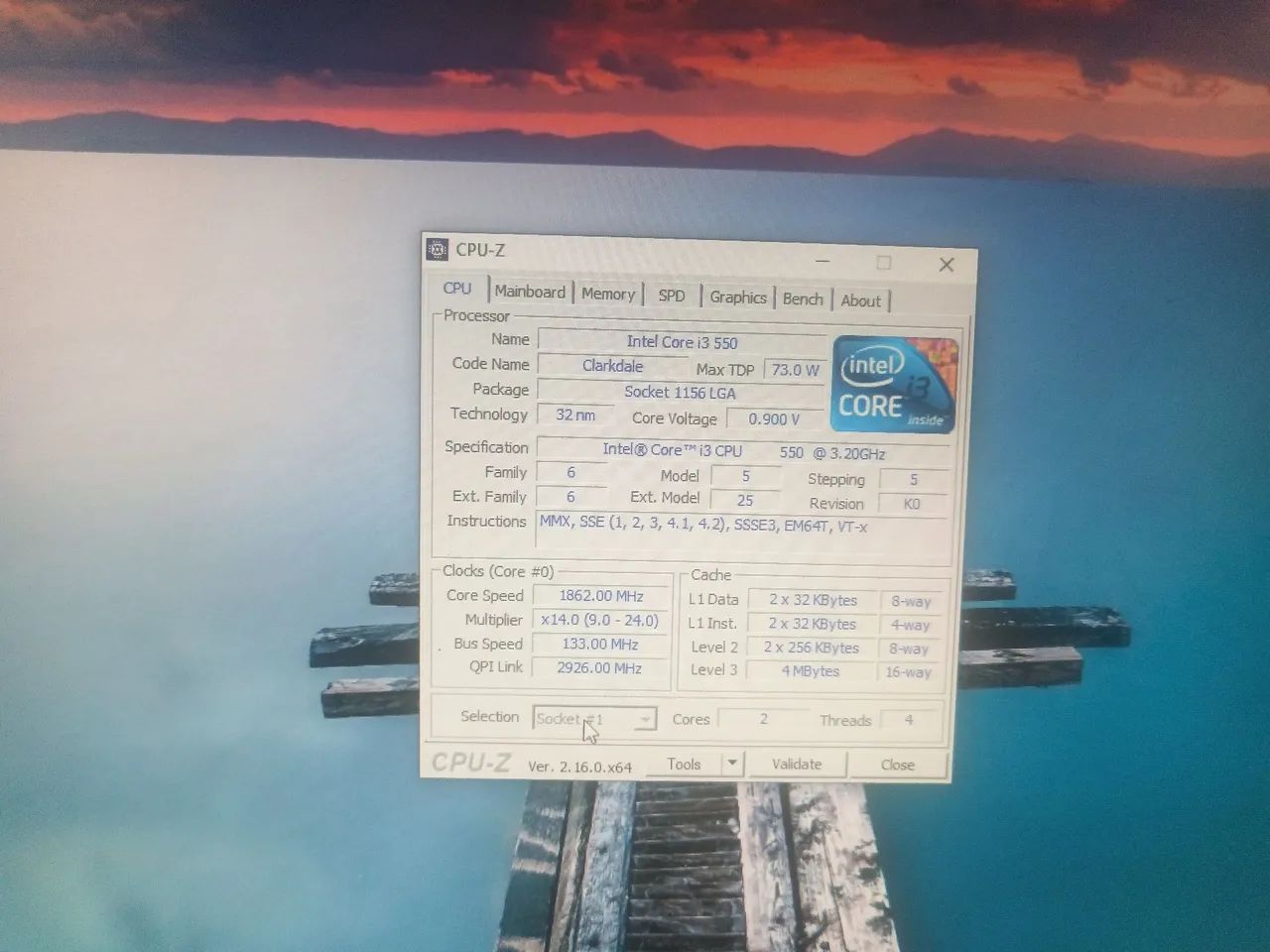The width and height of the screenshot is (1270, 952).
Task: Click the Level 3 16-way field
Action: pos(909,672)
